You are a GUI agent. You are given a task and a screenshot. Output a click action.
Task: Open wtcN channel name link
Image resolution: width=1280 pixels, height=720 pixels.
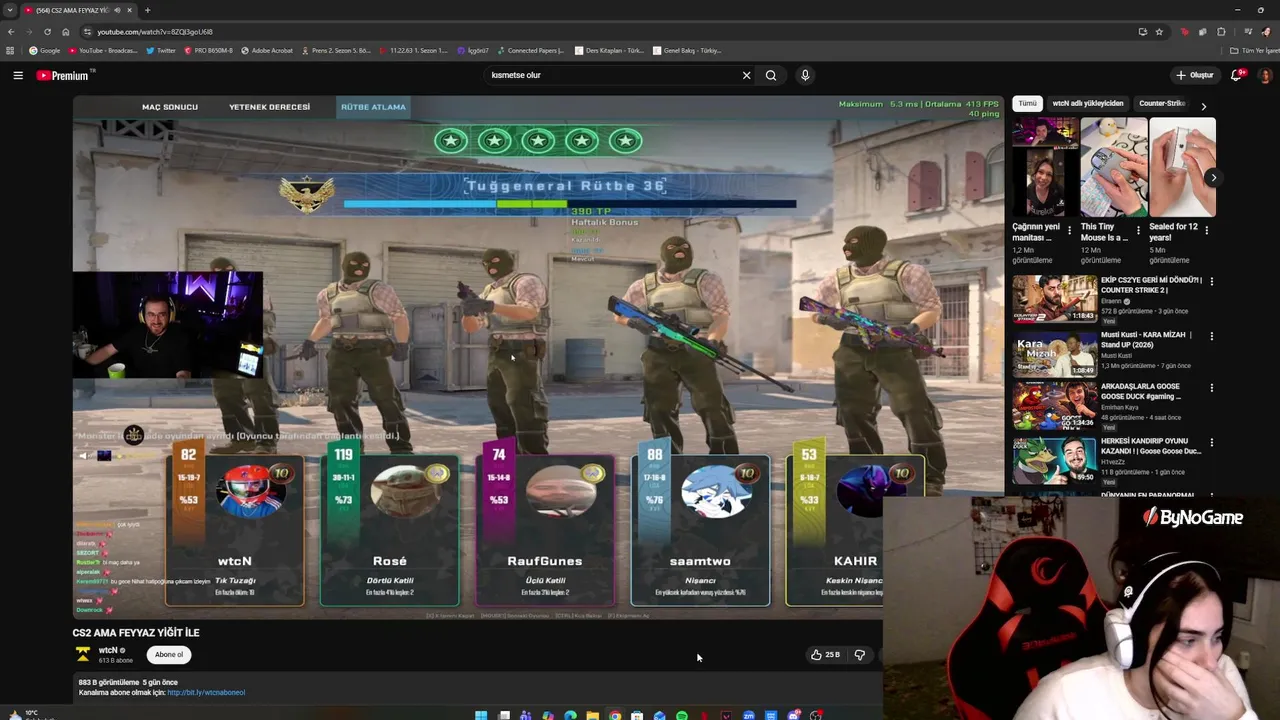click(x=108, y=650)
